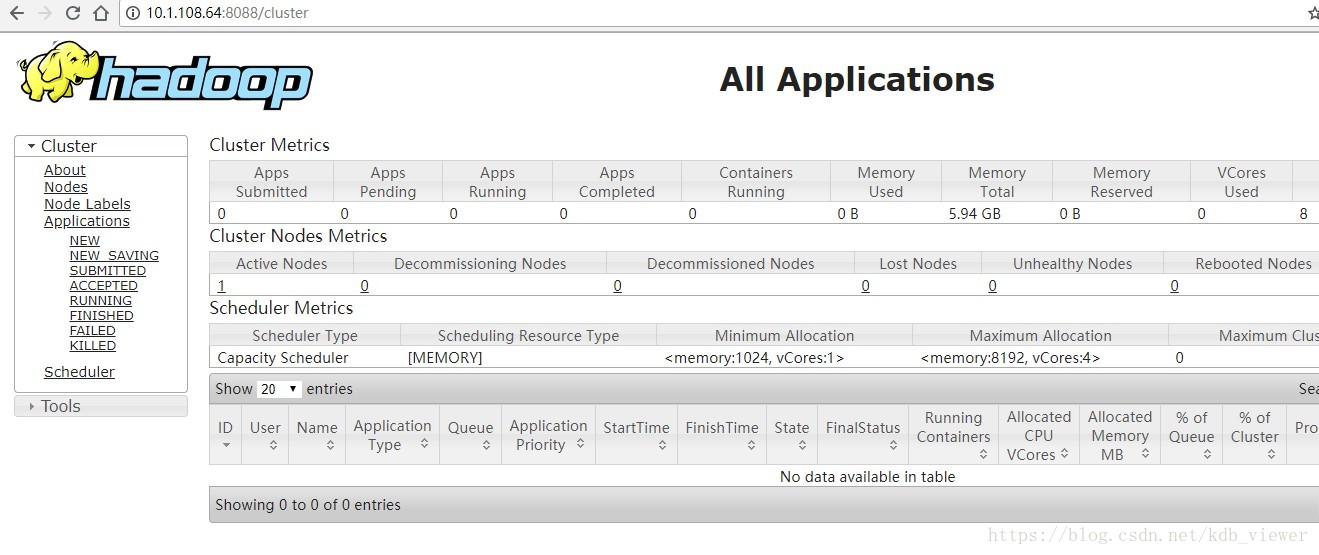The image size is (1319, 555).
Task: View site info icon in address bar
Action: click(133, 13)
